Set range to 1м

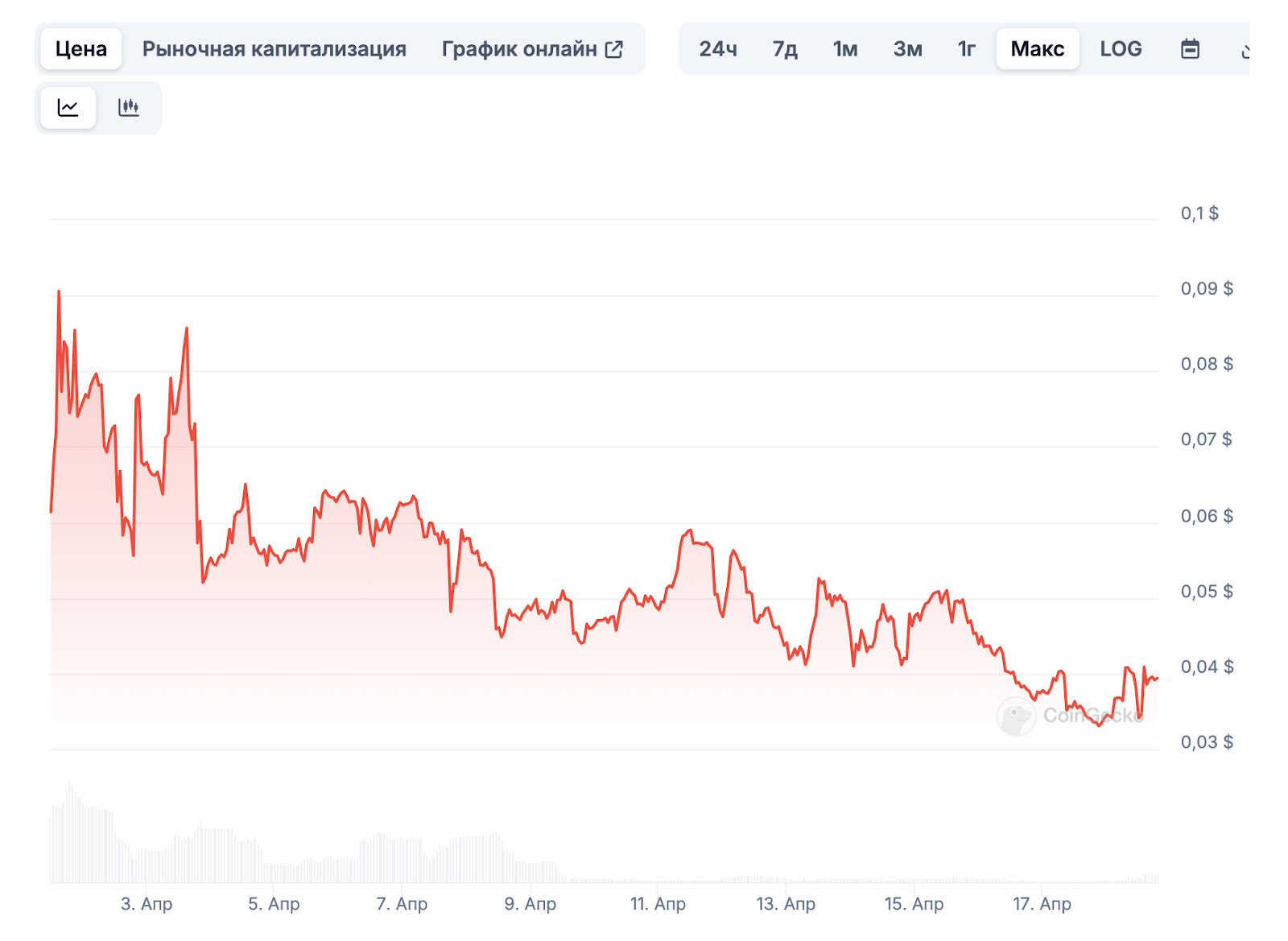[845, 49]
